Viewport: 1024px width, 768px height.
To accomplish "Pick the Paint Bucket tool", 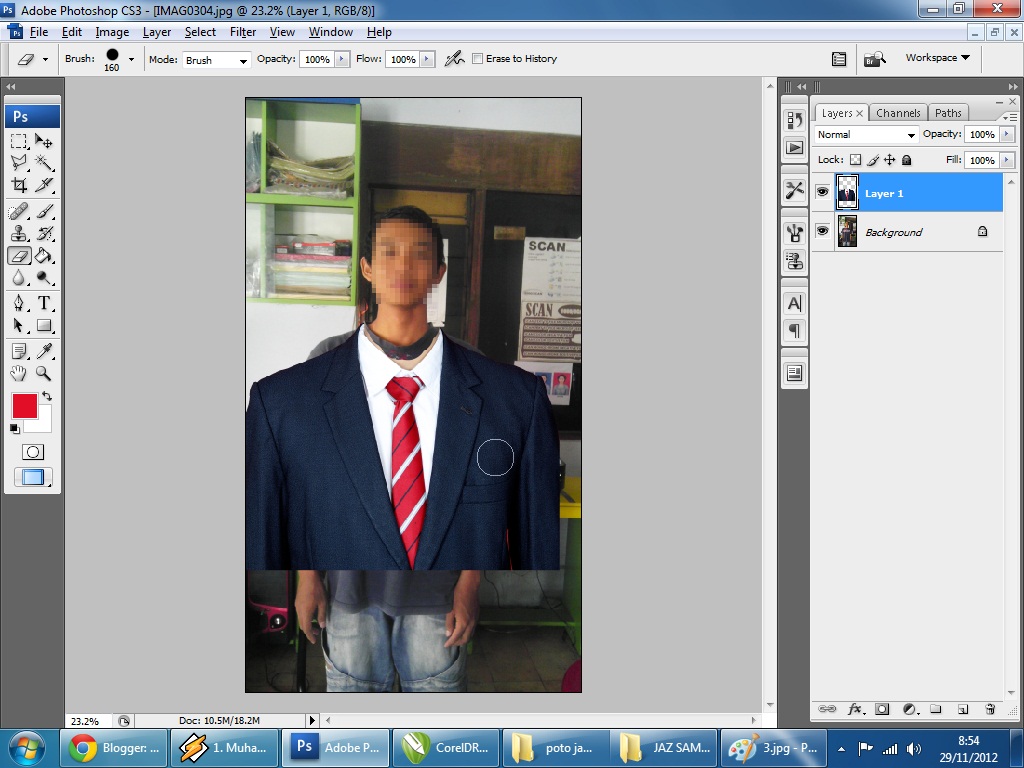I will coord(44,256).
